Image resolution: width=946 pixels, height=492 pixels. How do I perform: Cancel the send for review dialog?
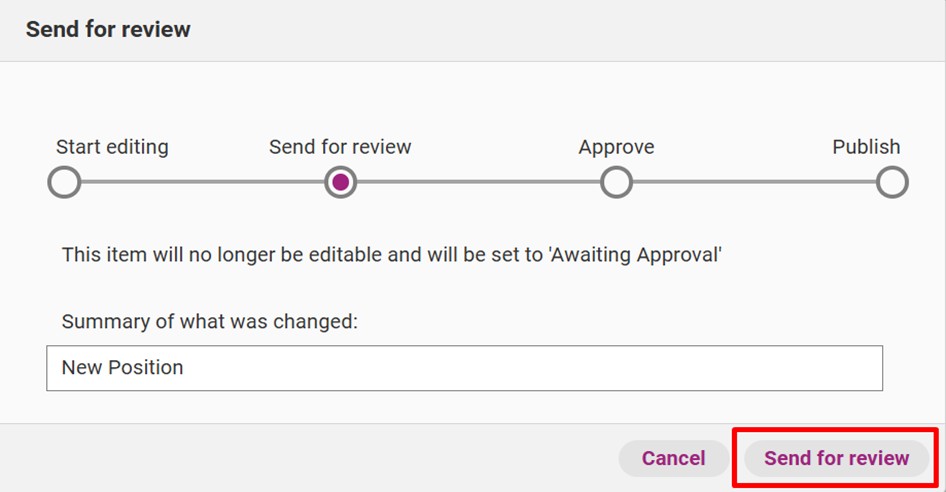673,458
